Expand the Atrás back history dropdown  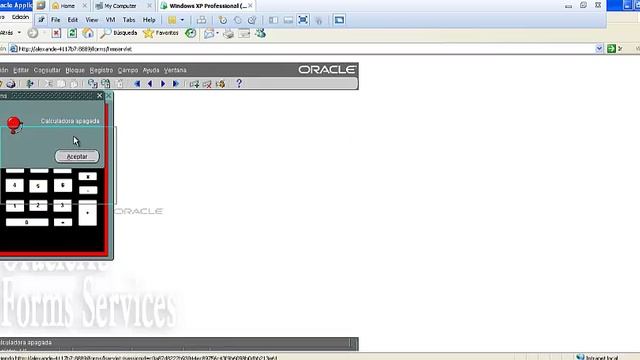pos(19,33)
